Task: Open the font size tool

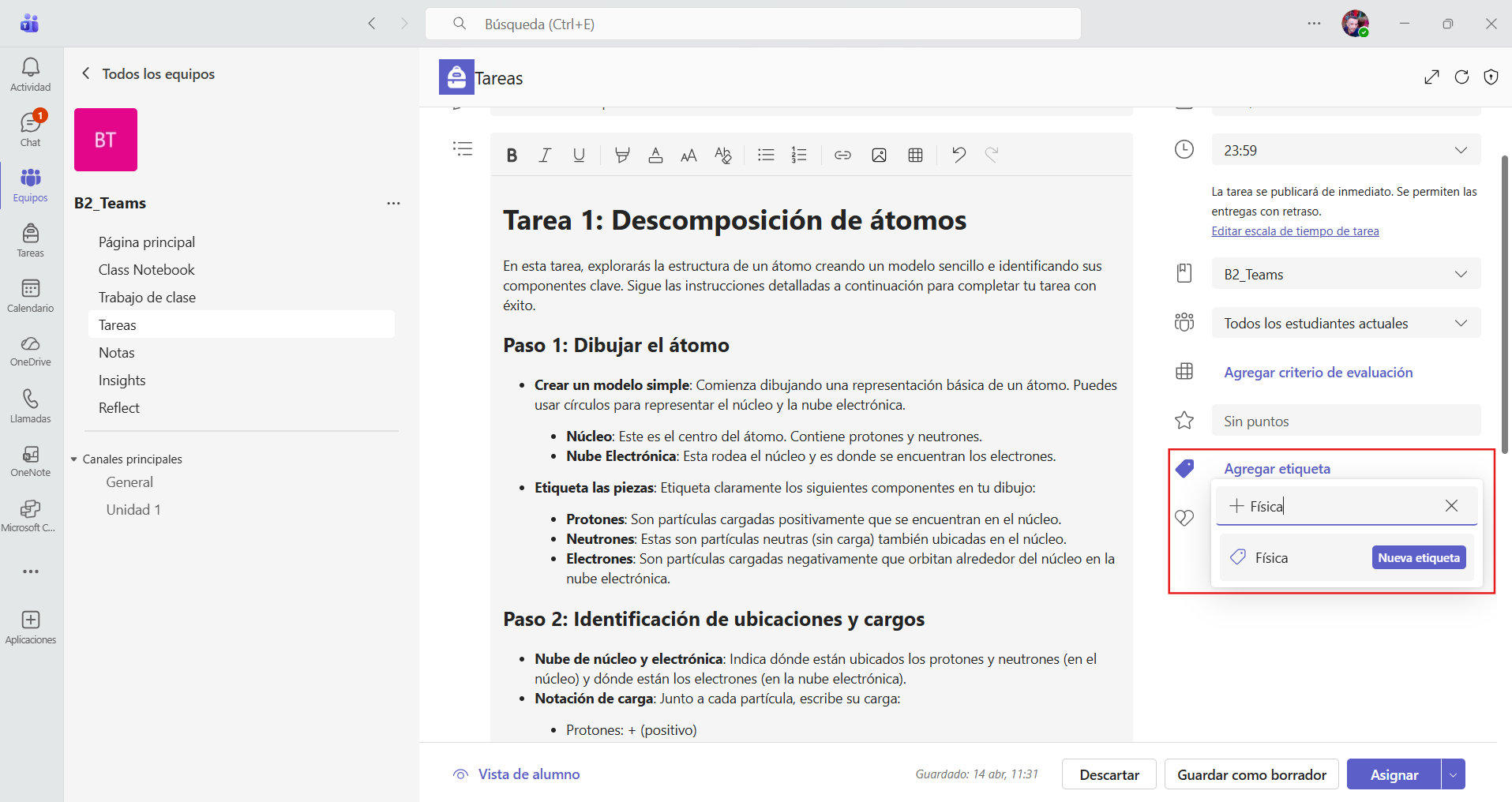Action: click(688, 156)
